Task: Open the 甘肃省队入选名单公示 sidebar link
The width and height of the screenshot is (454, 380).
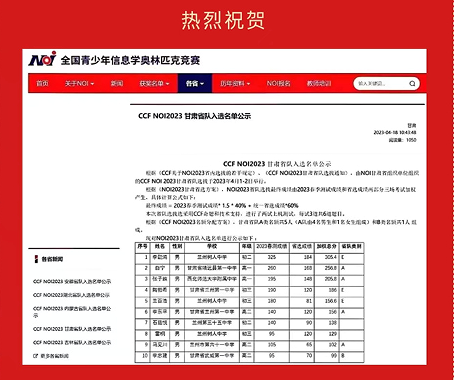Action: pyautogui.click(x=72, y=329)
